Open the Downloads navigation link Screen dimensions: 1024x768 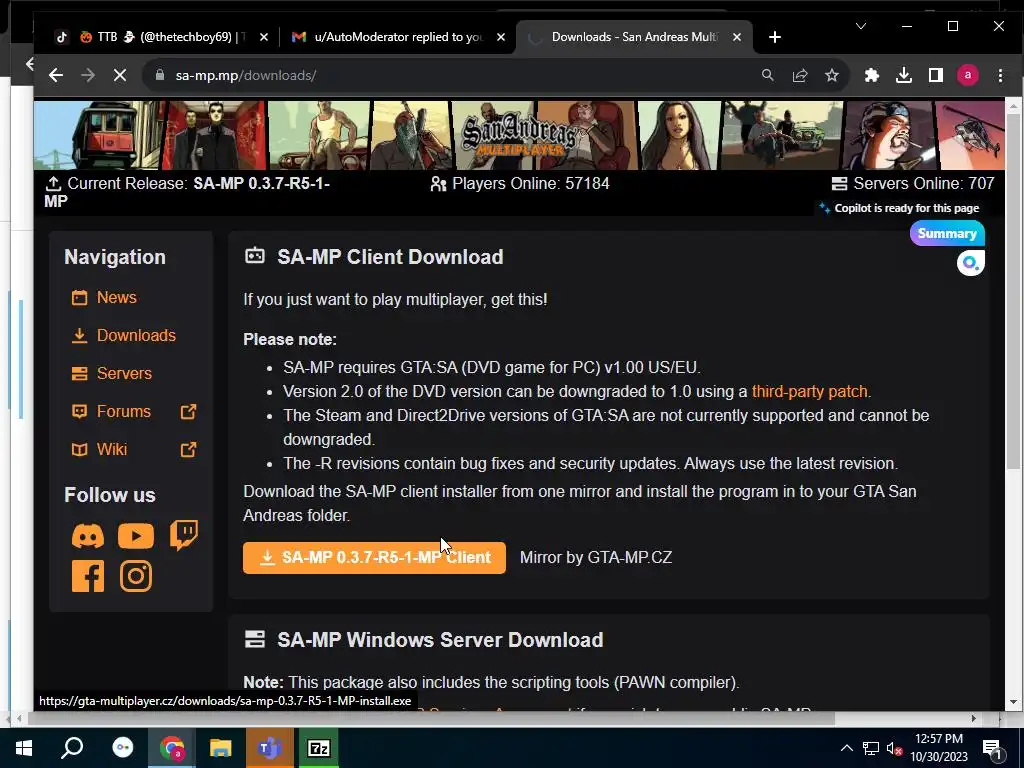(x=136, y=336)
